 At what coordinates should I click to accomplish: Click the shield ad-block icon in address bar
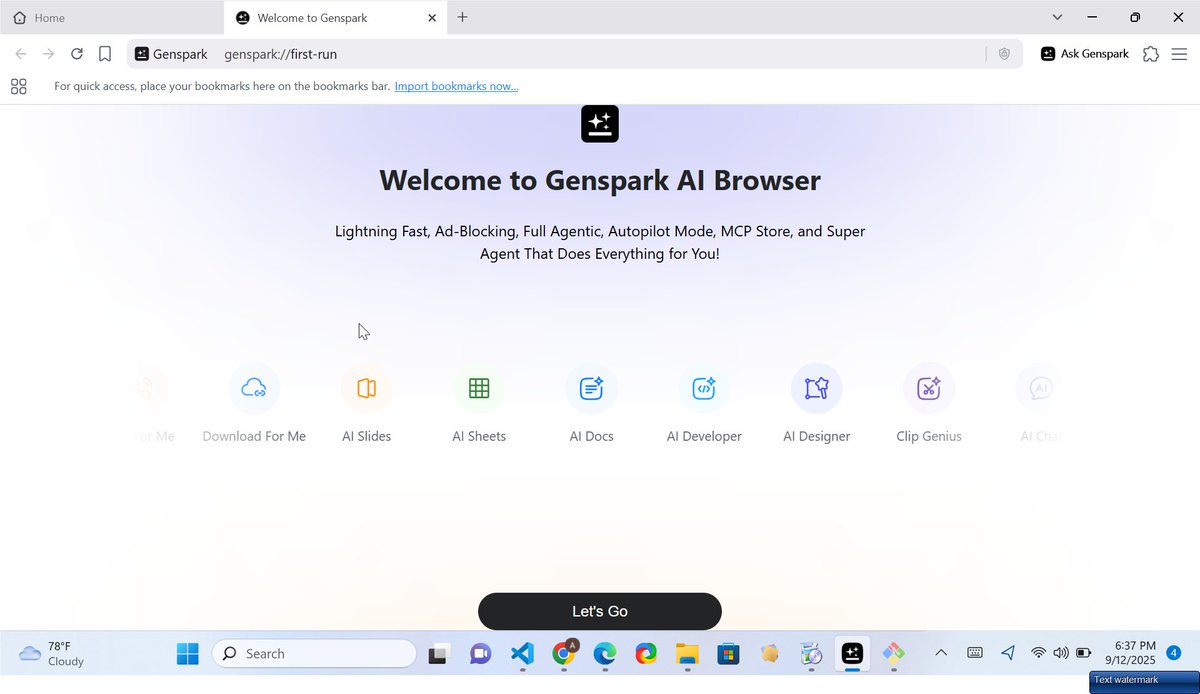(1005, 54)
